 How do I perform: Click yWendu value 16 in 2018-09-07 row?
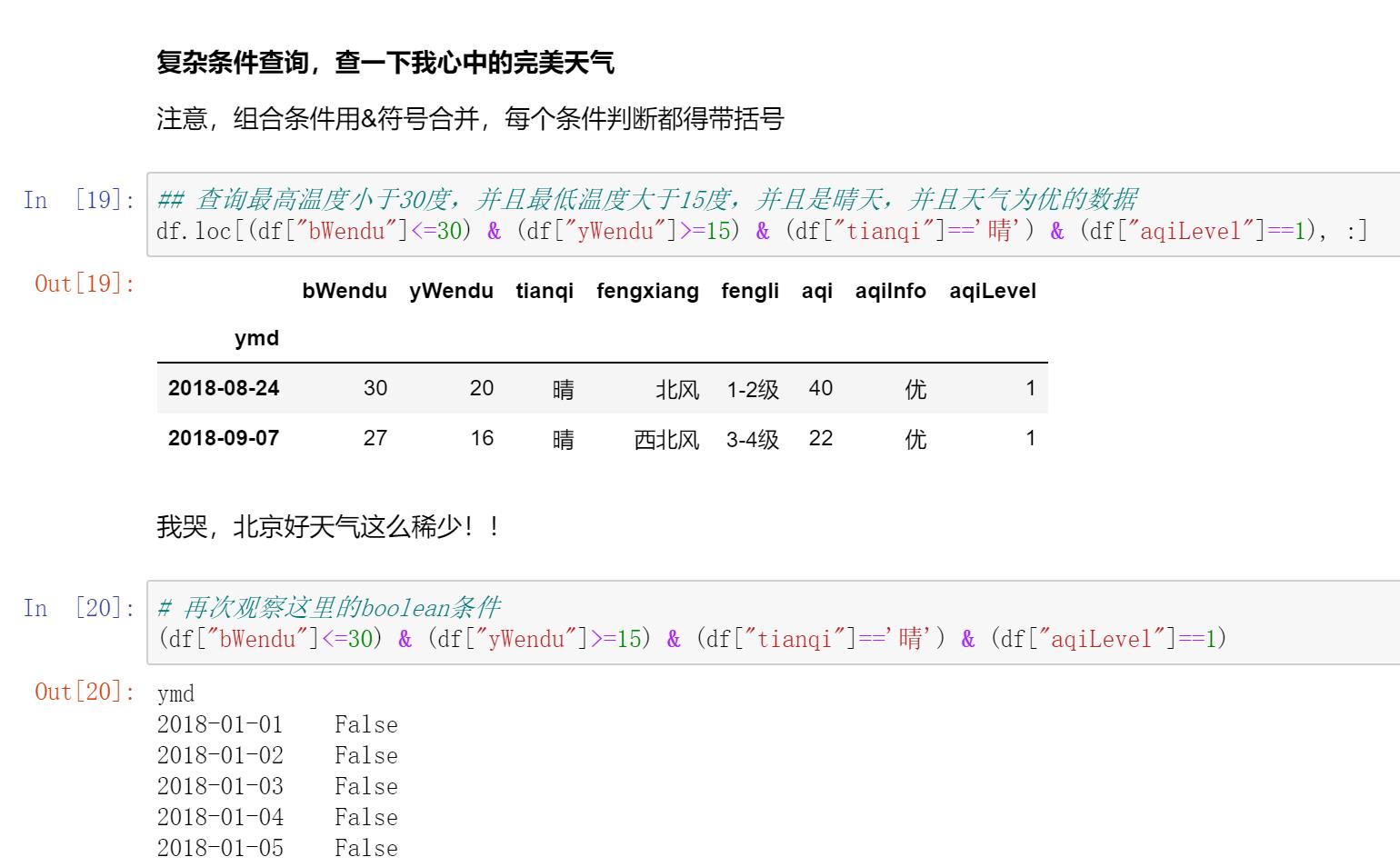482,438
